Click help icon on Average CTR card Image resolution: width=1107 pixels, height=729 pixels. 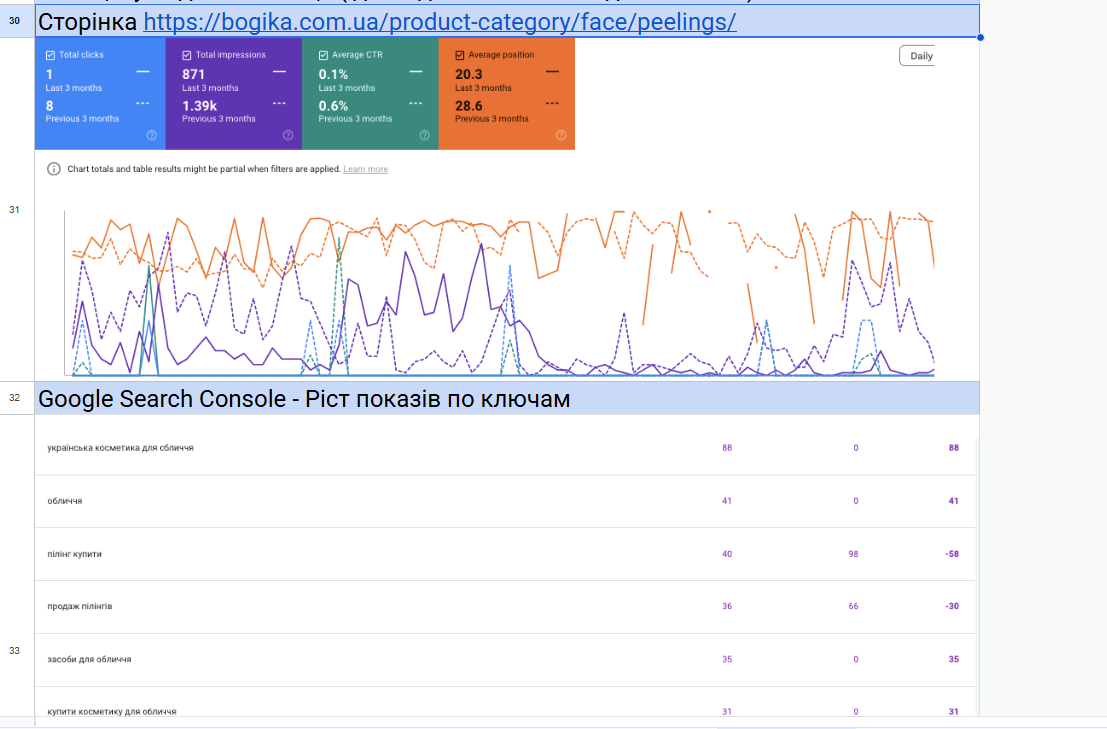coord(424,135)
